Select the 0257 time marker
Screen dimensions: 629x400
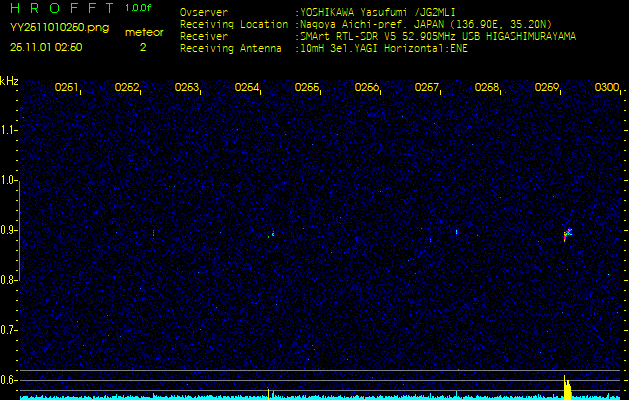pos(427,88)
